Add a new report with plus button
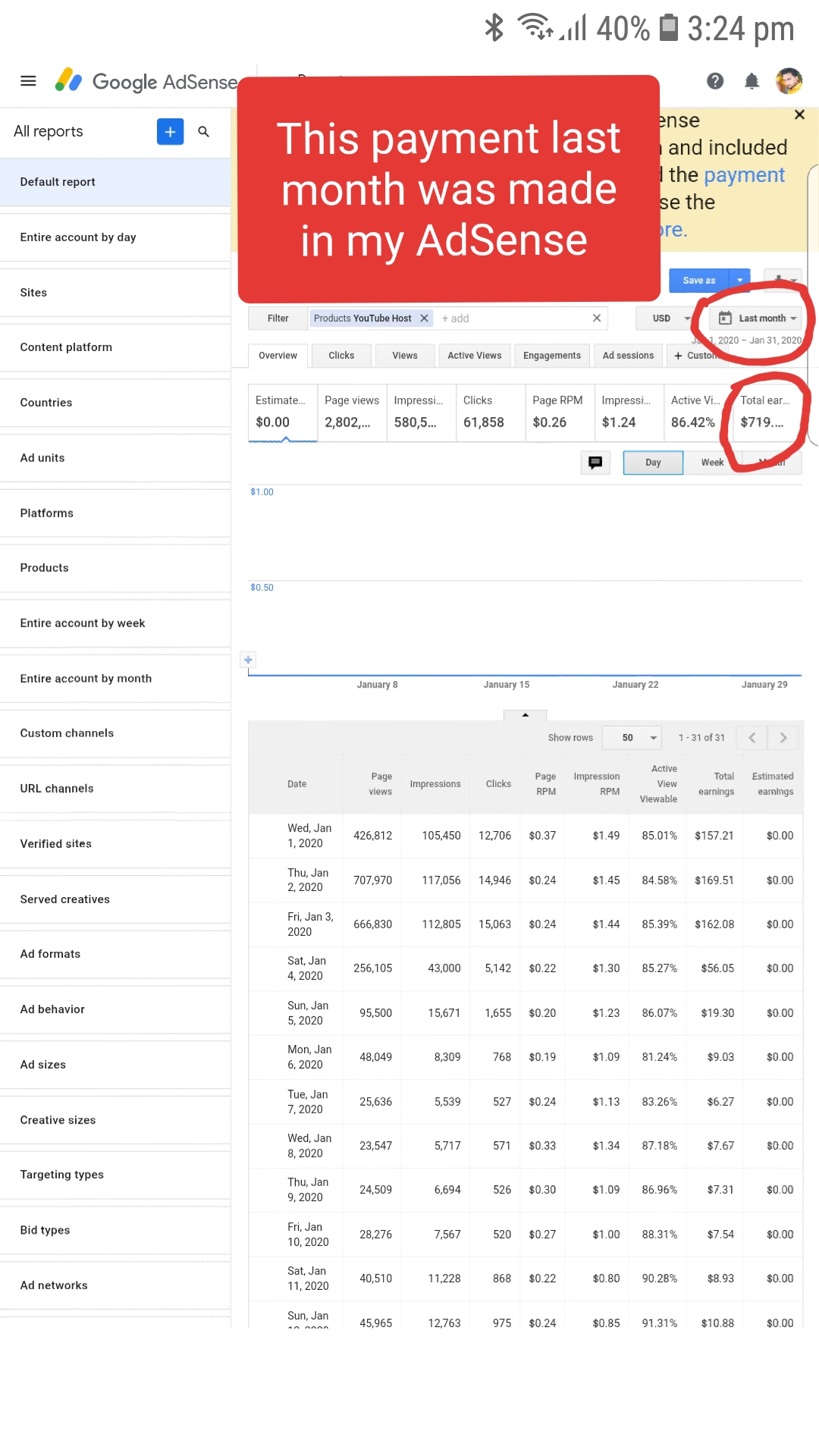Image resolution: width=819 pixels, height=1456 pixels. pyautogui.click(x=170, y=131)
